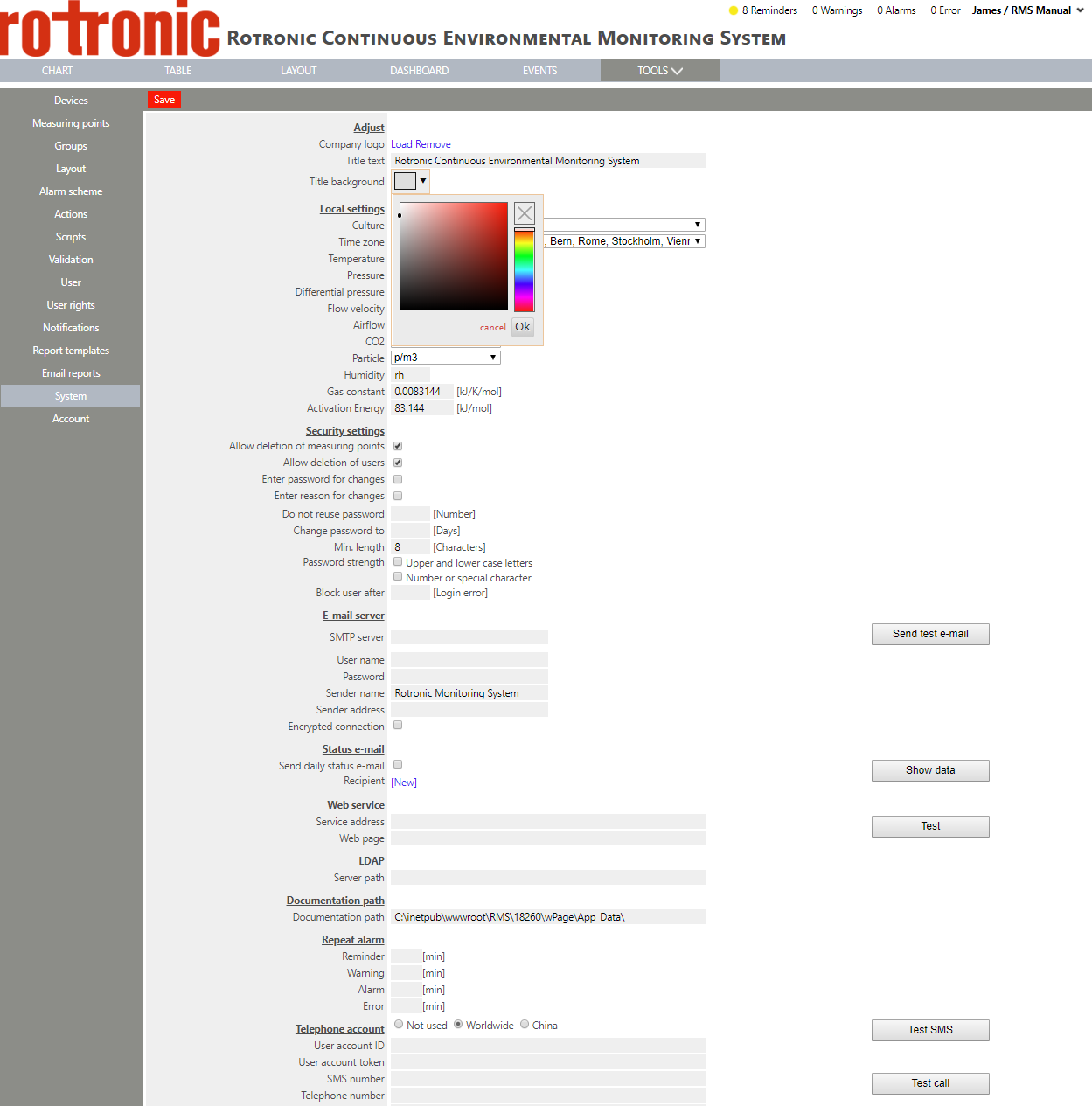Open the Particle unit p/m3 dropdown
The image size is (1092, 1106).
click(x=445, y=358)
